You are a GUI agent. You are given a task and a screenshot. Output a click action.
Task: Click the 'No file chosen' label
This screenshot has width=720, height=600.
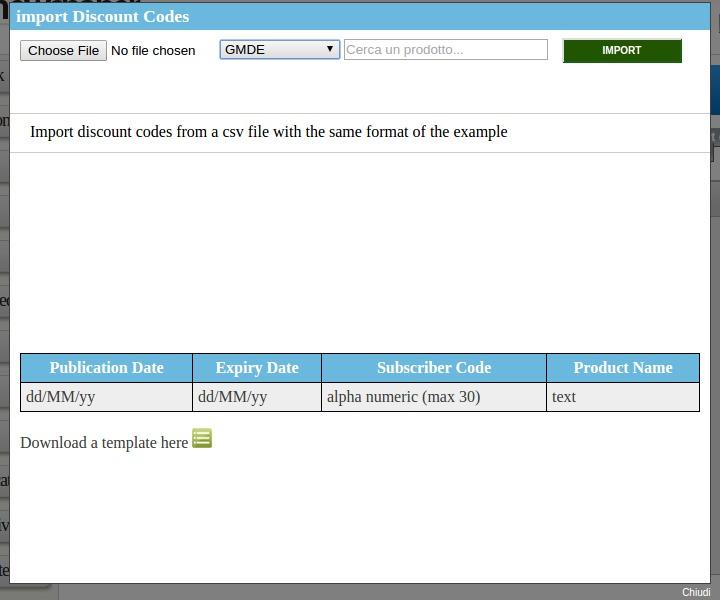(153, 50)
